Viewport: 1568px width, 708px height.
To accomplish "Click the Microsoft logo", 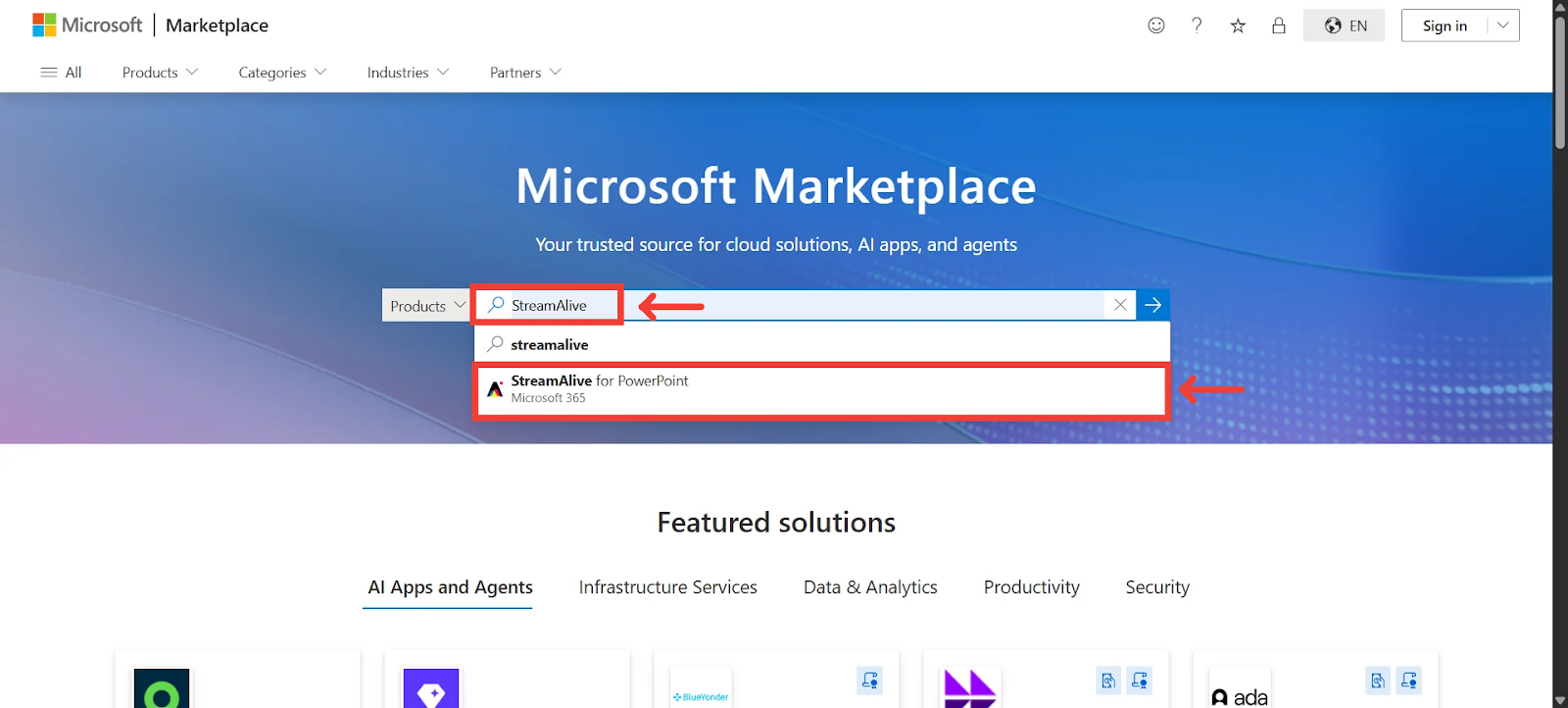I will click(x=87, y=25).
